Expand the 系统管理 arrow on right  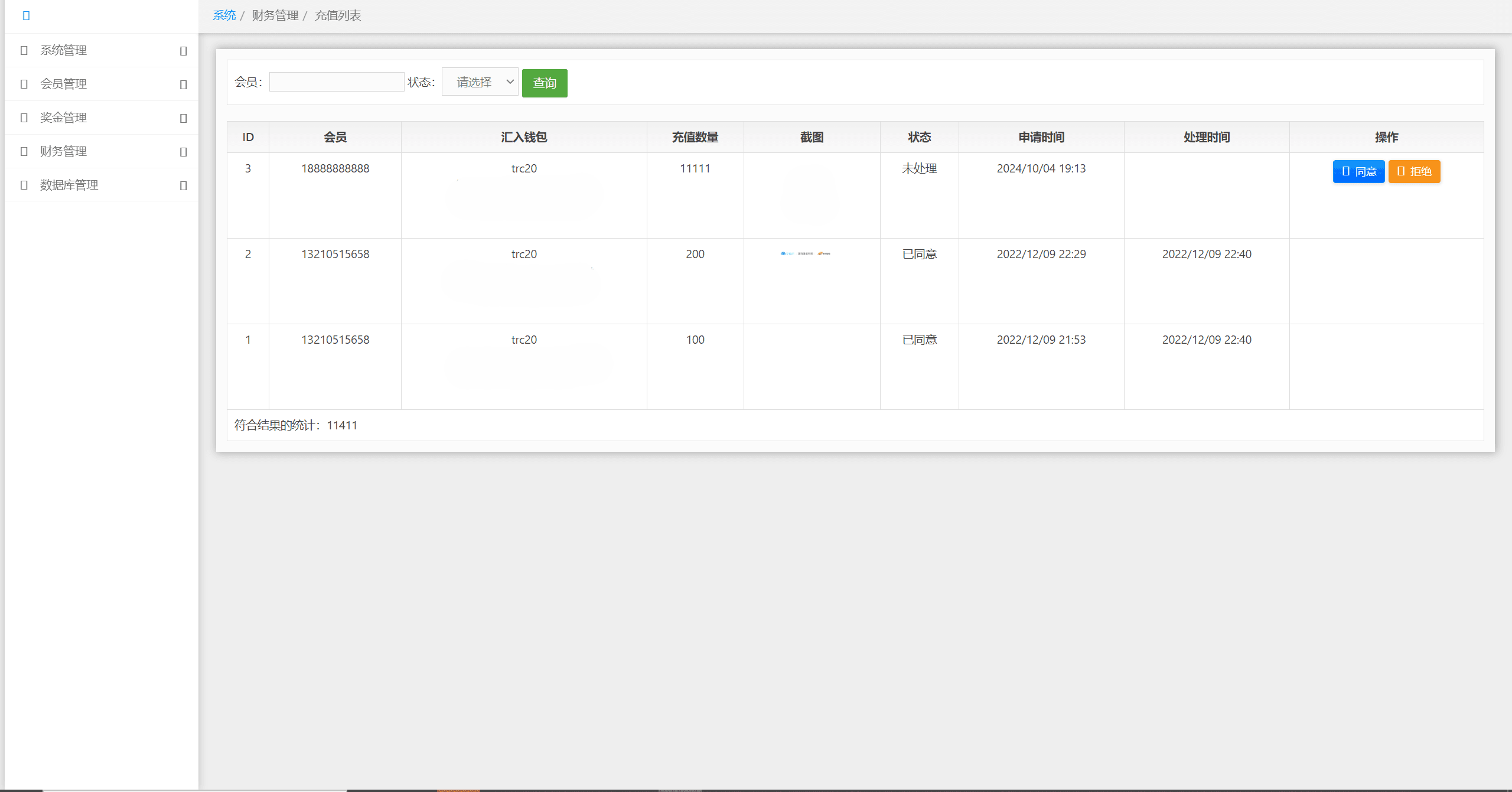click(x=183, y=51)
